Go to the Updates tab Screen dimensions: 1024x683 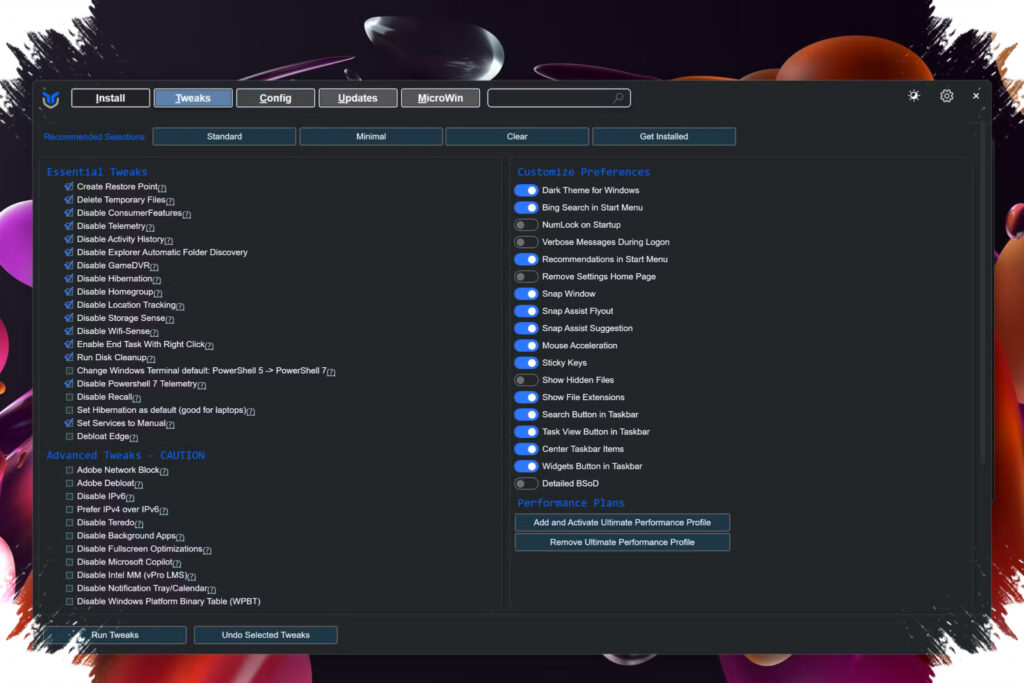pos(357,98)
